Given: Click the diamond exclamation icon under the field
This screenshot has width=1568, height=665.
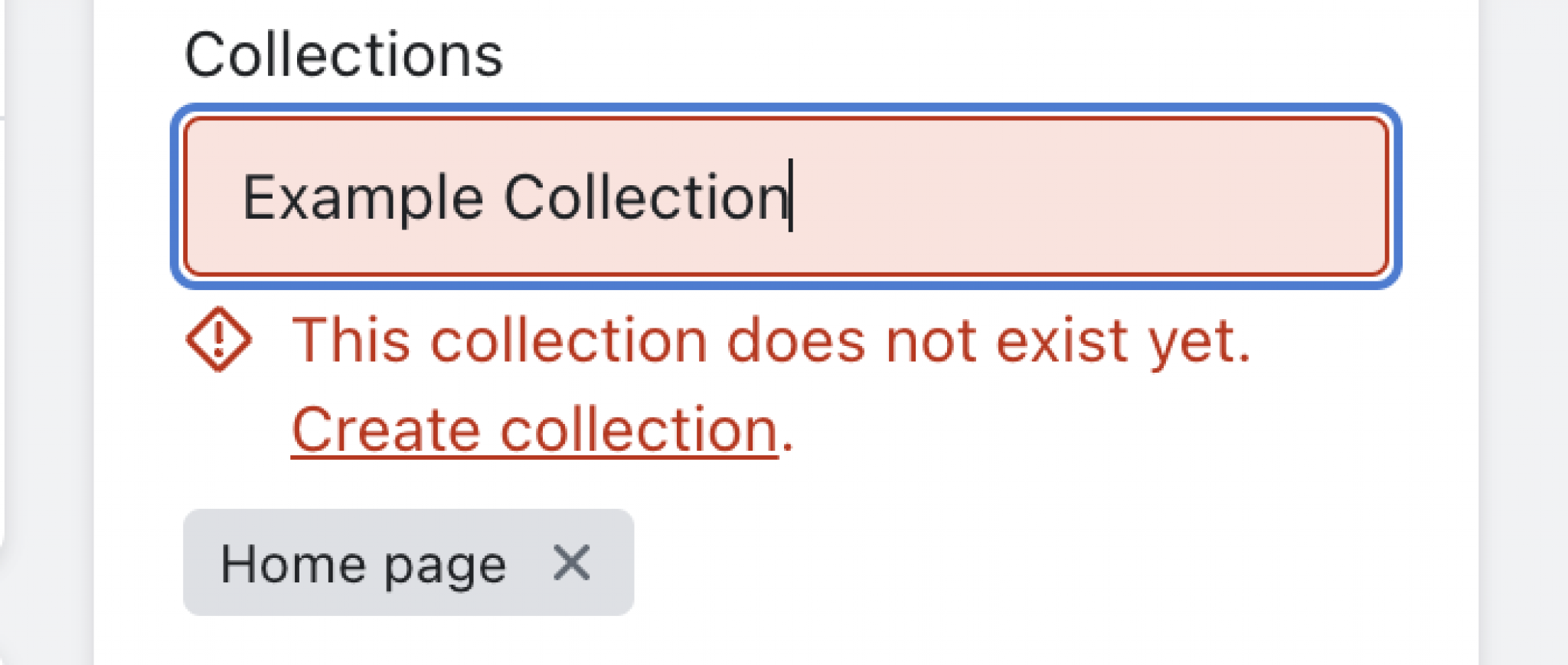Looking at the screenshot, I should tap(218, 339).
